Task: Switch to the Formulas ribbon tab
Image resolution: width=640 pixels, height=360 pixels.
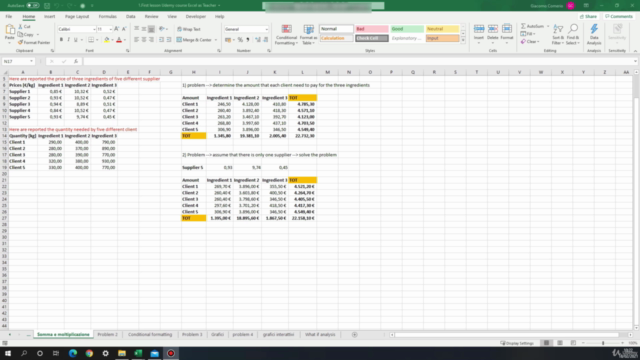Action: tap(107, 17)
